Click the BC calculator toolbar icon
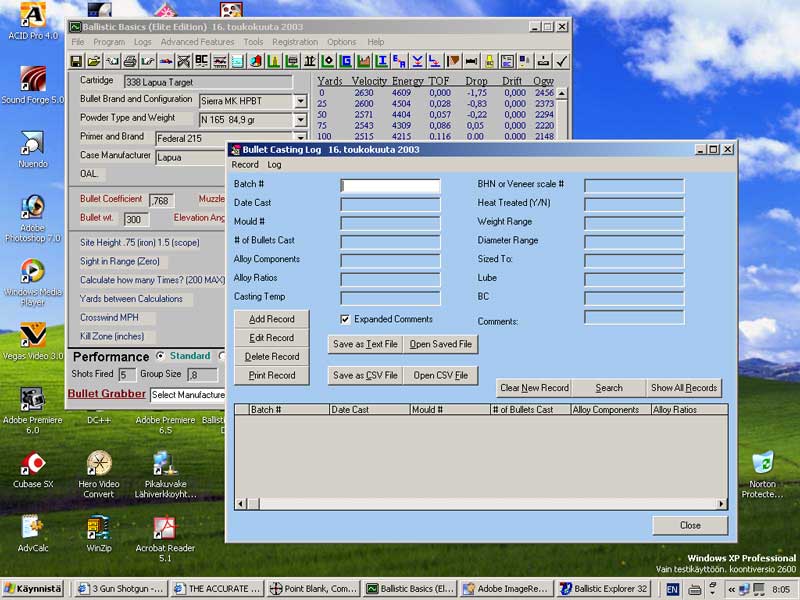 (202, 62)
